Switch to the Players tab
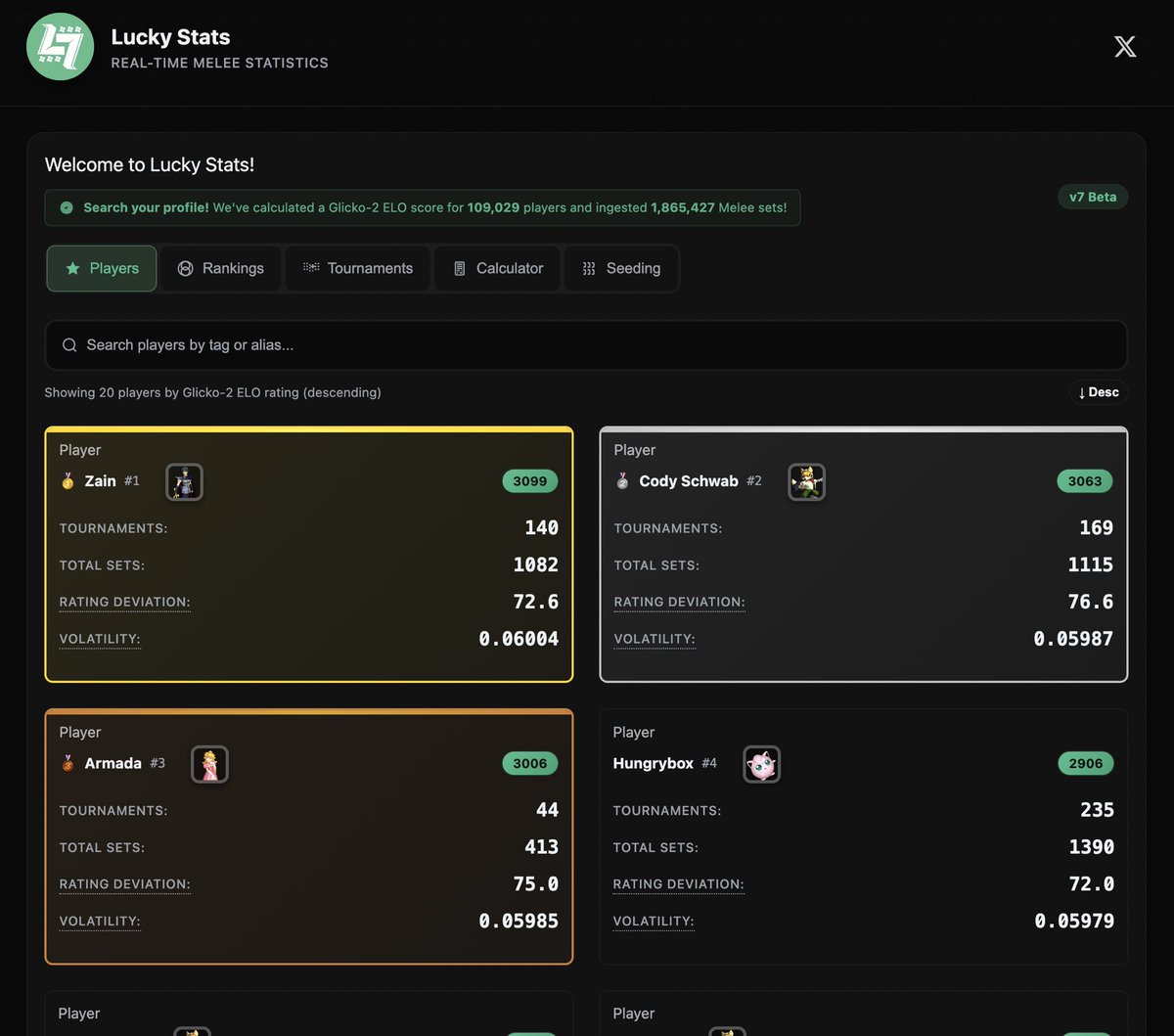This screenshot has height=1036, width=1174. pyautogui.click(x=102, y=268)
